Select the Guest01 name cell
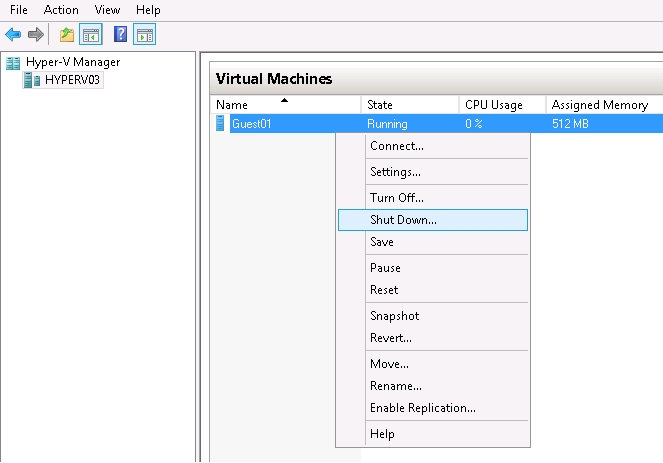This screenshot has height=463, width=663. (251, 124)
